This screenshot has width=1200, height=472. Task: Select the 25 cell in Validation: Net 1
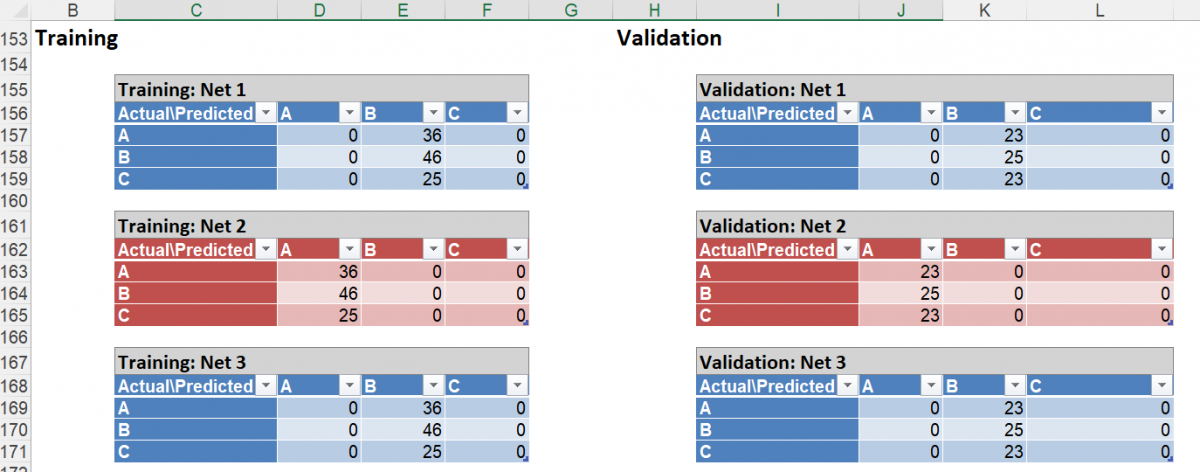pyautogui.click(x=983, y=158)
